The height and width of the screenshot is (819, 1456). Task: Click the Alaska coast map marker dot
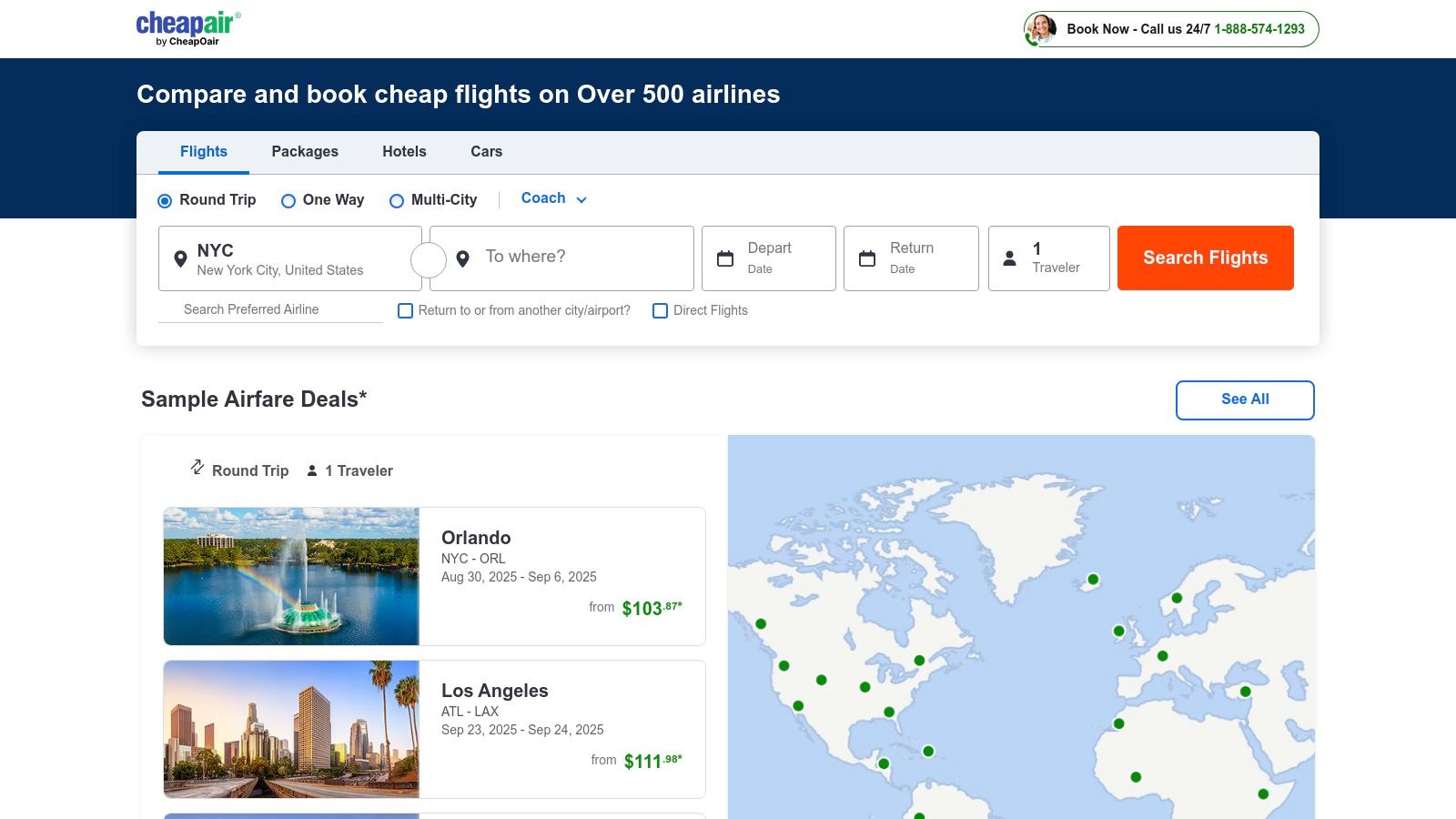(x=761, y=624)
